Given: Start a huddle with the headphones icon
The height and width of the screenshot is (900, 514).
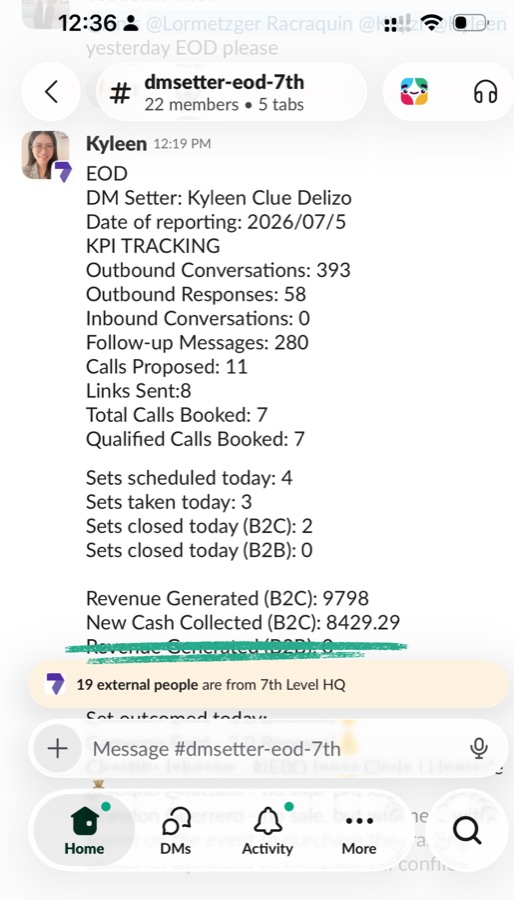Looking at the screenshot, I should pos(485,92).
